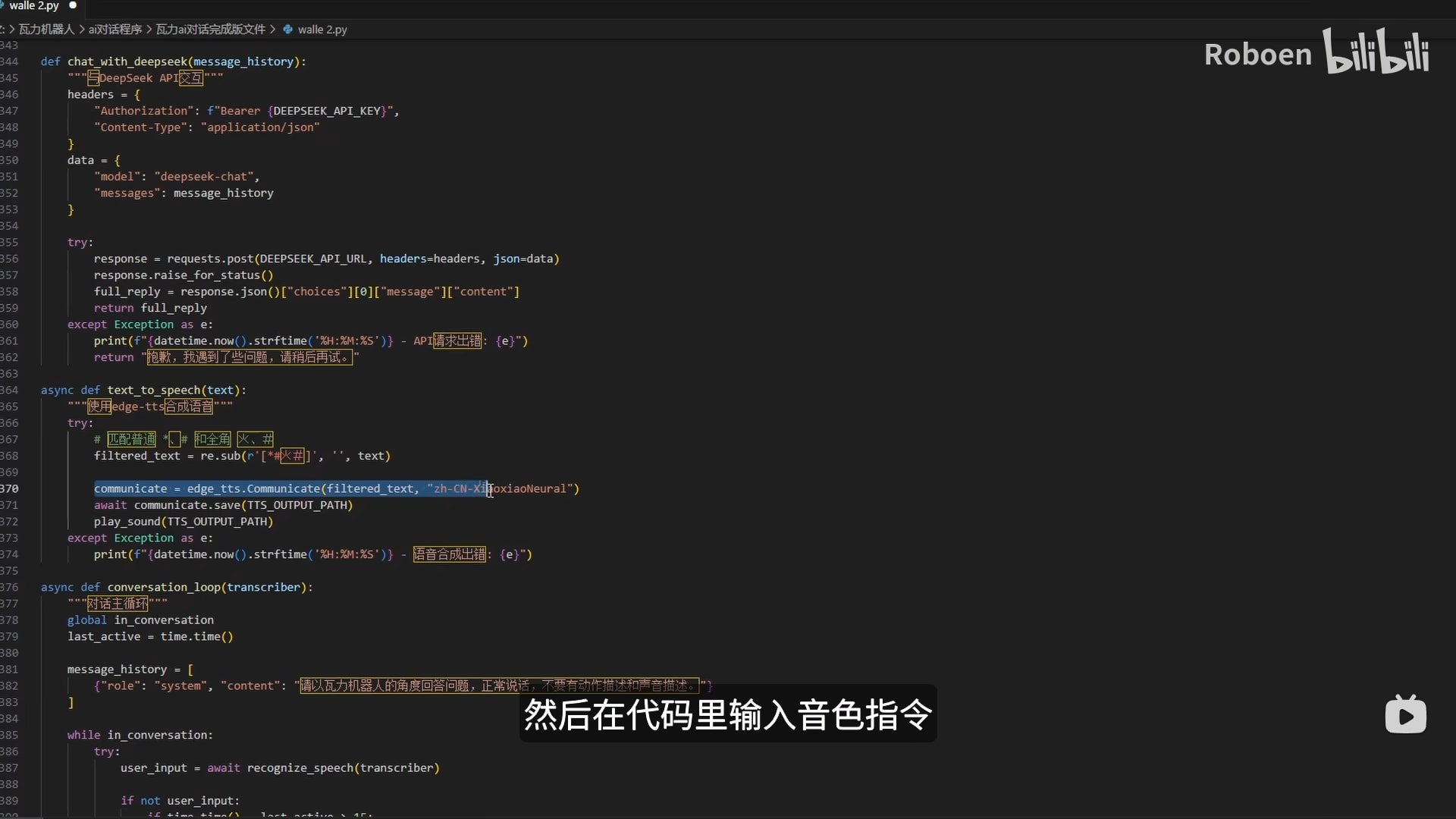Click the Python file icon in breadcrumbs
This screenshot has width=1456, height=819.
coord(288,30)
